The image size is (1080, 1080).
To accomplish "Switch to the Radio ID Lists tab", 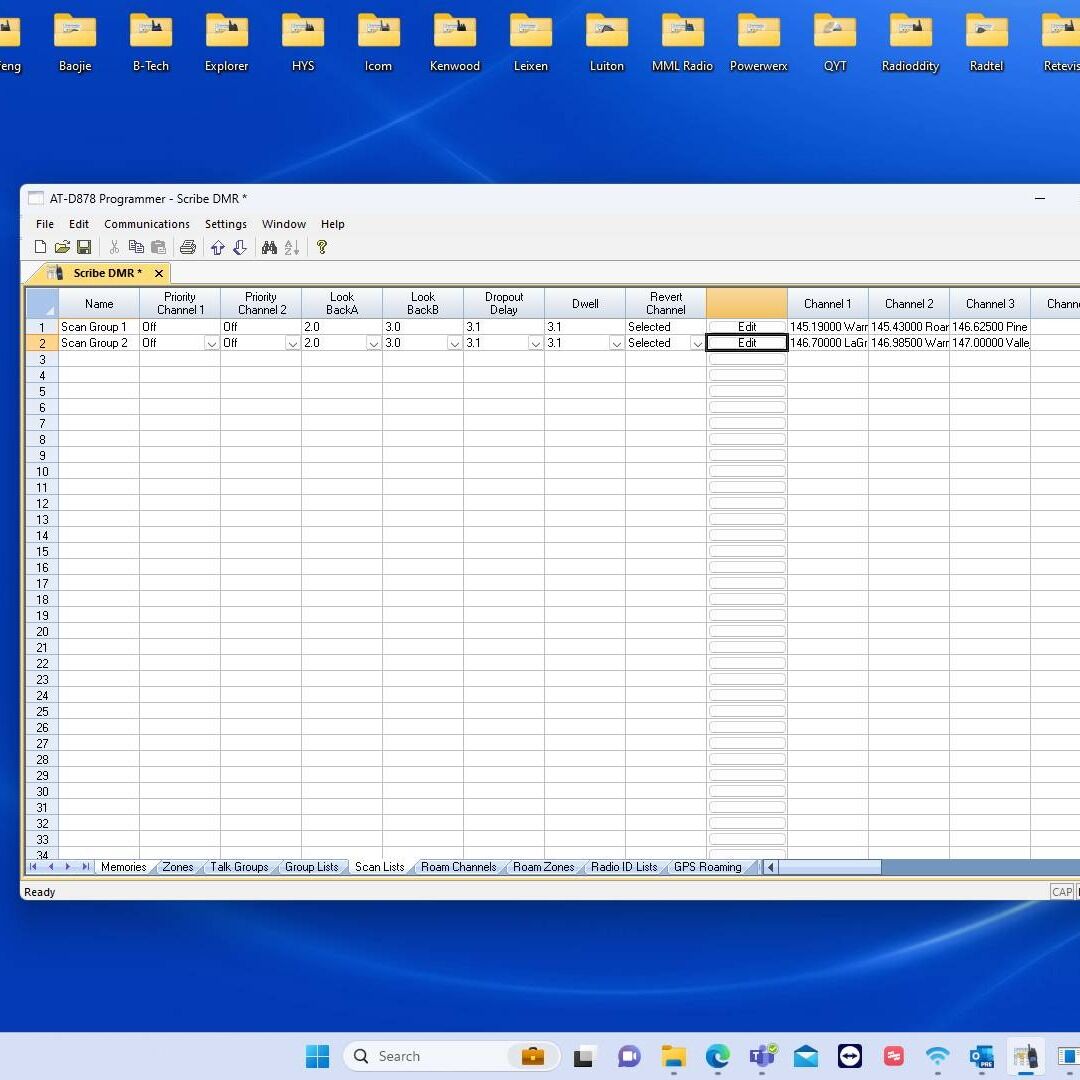I will 624,867.
